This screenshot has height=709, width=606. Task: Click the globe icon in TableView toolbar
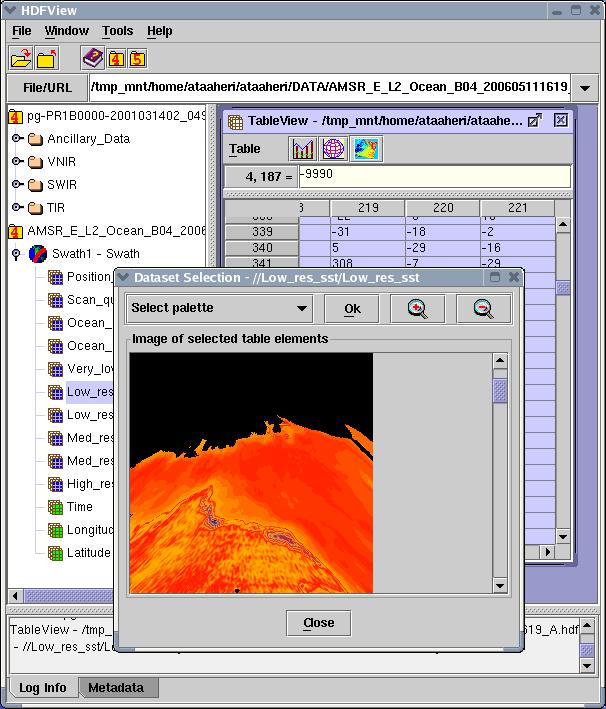coord(334,149)
